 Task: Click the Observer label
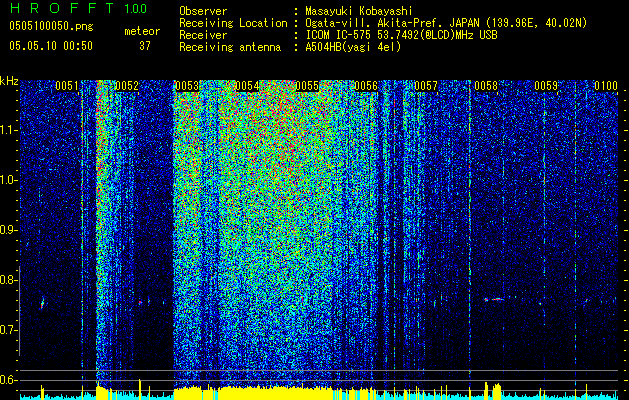coord(203,11)
